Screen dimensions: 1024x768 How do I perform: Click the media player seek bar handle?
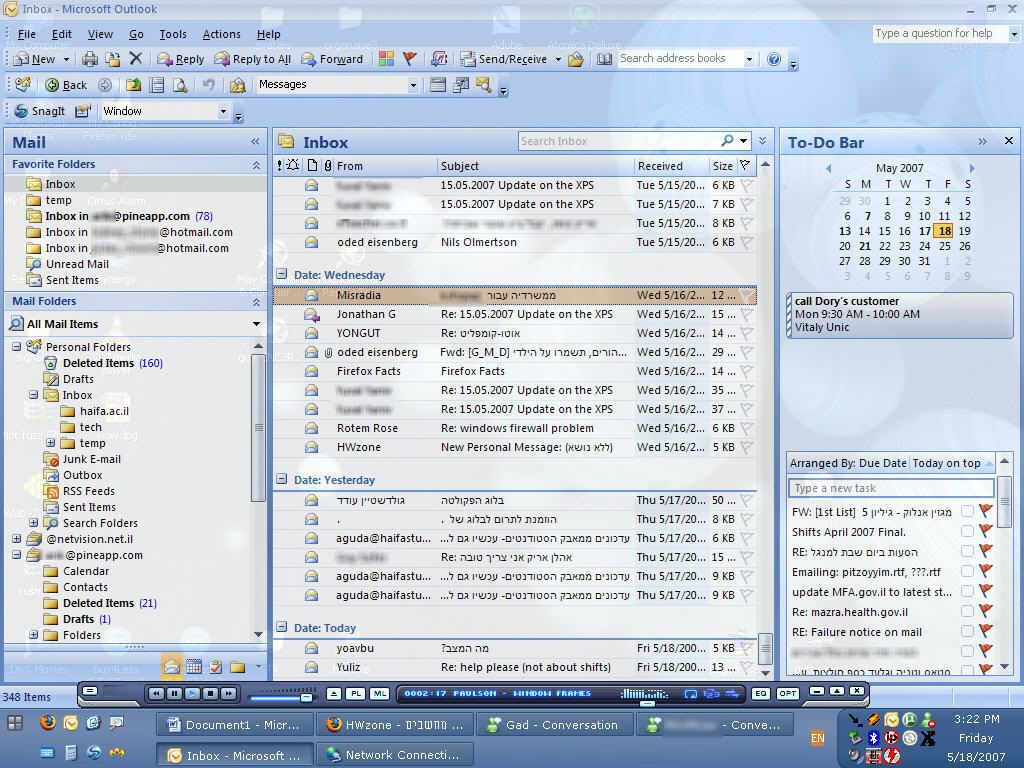647,703
